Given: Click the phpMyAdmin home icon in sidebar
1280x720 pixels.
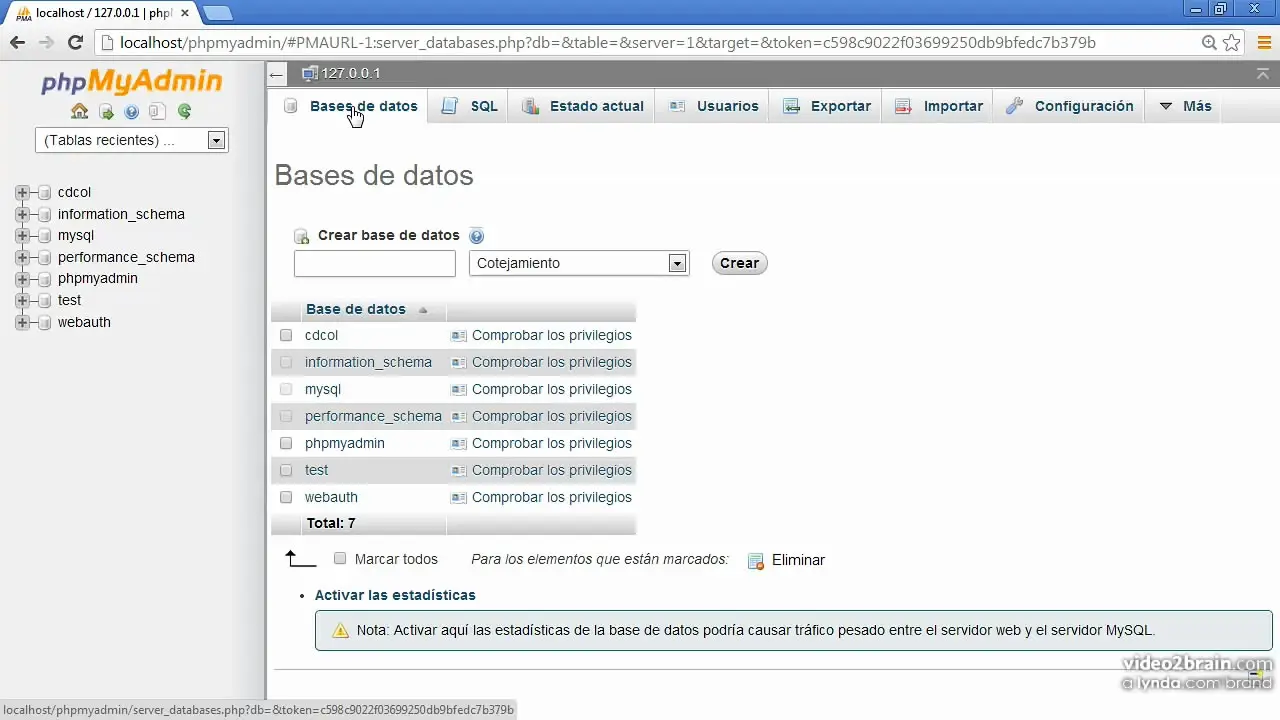Looking at the screenshot, I should click(x=79, y=111).
